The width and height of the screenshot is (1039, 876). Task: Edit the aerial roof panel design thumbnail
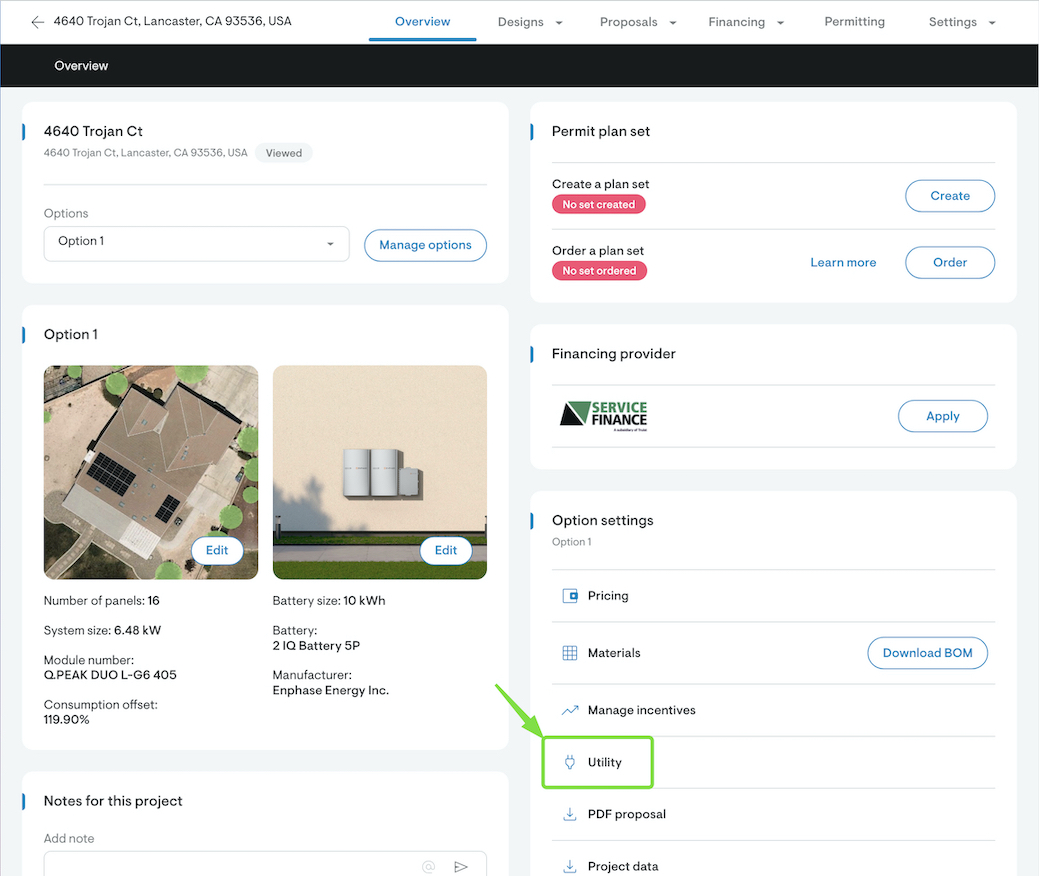(217, 550)
